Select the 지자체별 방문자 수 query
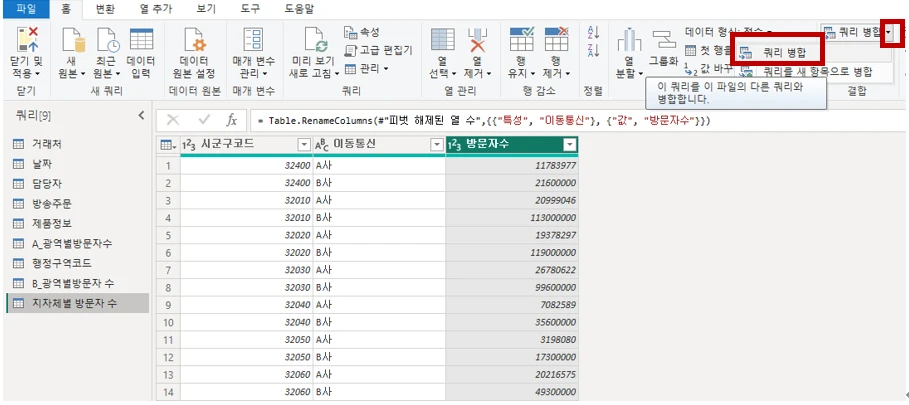The image size is (909, 405). (x=77, y=303)
